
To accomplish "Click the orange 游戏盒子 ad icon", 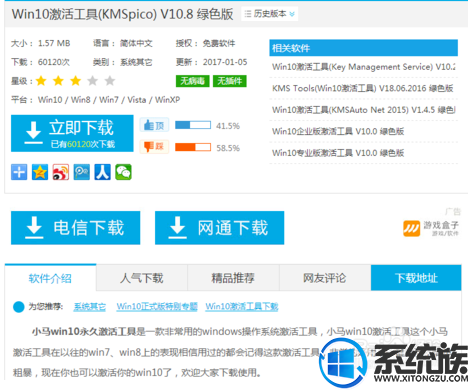I will [x=411, y=229].
